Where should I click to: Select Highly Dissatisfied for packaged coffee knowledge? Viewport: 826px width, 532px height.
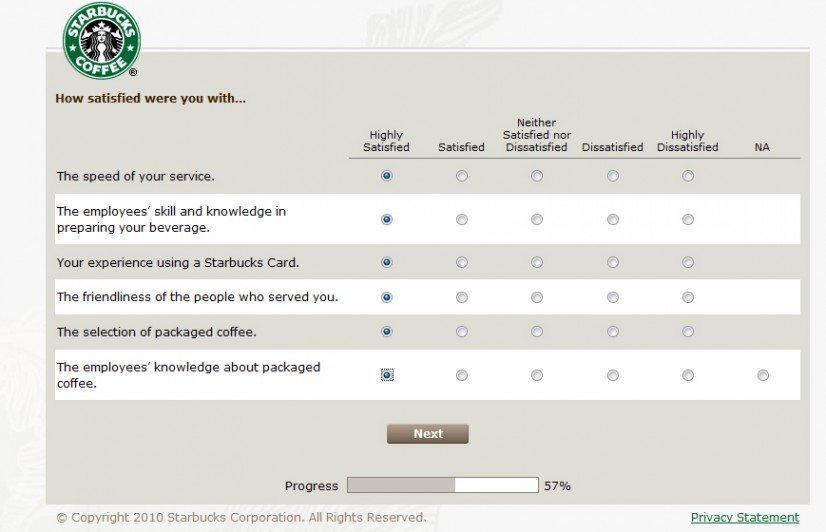(688, 376)
